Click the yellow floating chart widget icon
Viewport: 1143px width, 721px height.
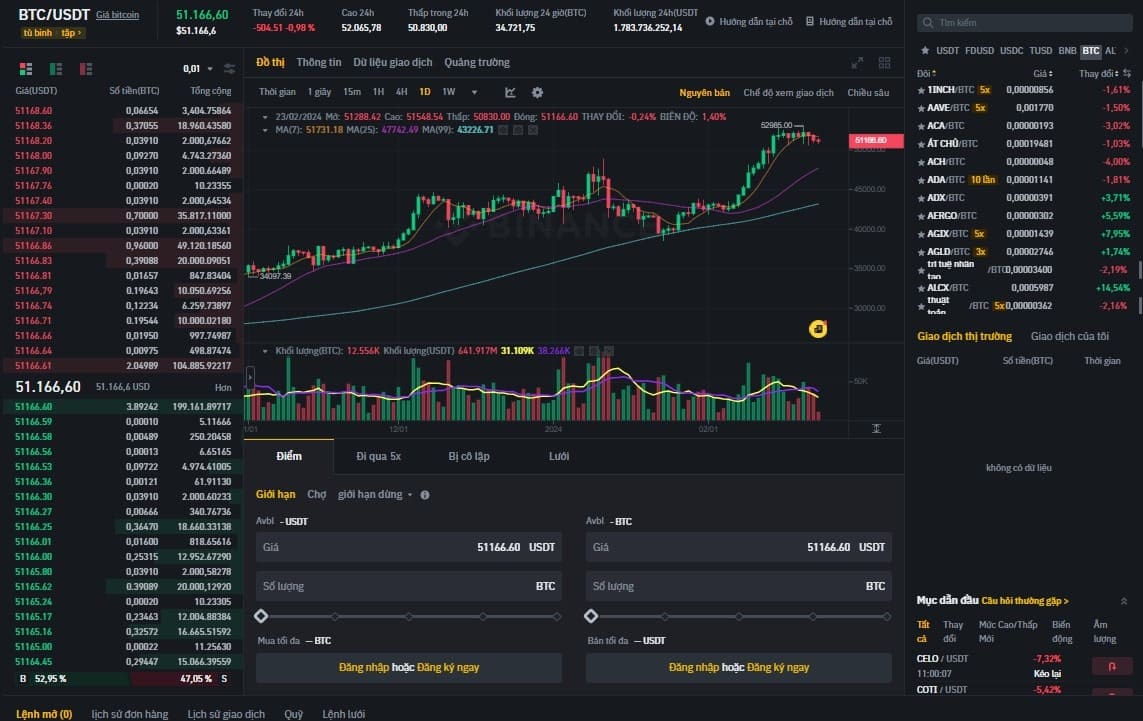[x=818, y=329]
